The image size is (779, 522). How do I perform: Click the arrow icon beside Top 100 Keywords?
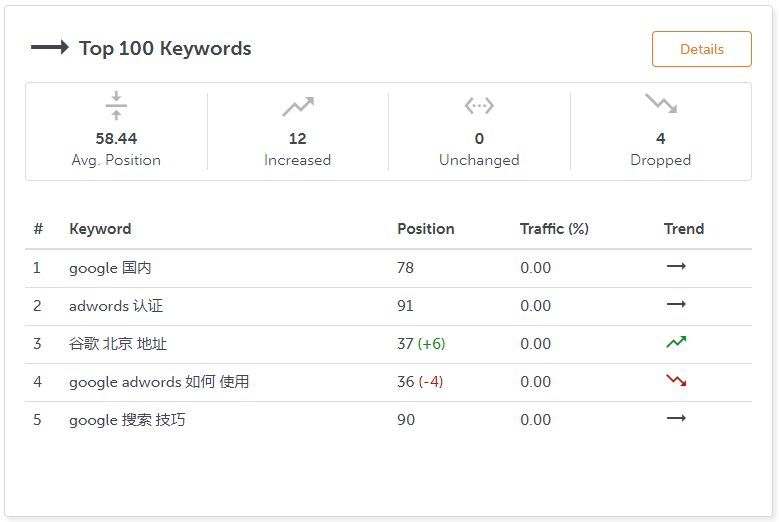(50, 47)
